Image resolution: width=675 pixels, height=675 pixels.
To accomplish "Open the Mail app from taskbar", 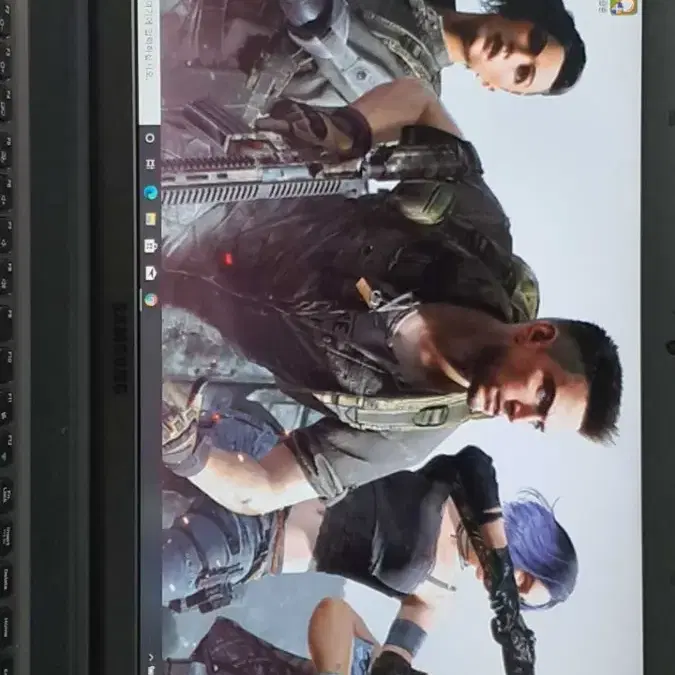I will click(x=151, y=273).
